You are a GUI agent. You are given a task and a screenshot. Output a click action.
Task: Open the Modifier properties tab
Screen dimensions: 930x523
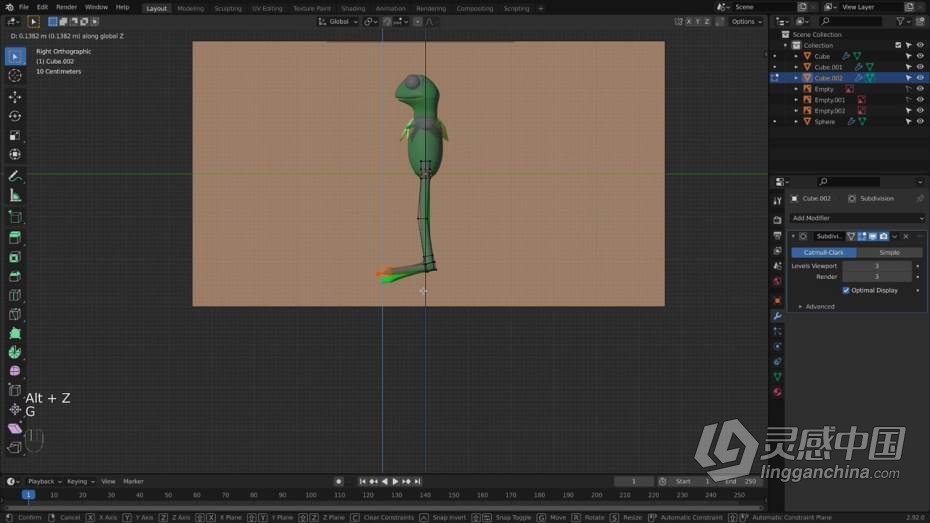click(777, 316)
